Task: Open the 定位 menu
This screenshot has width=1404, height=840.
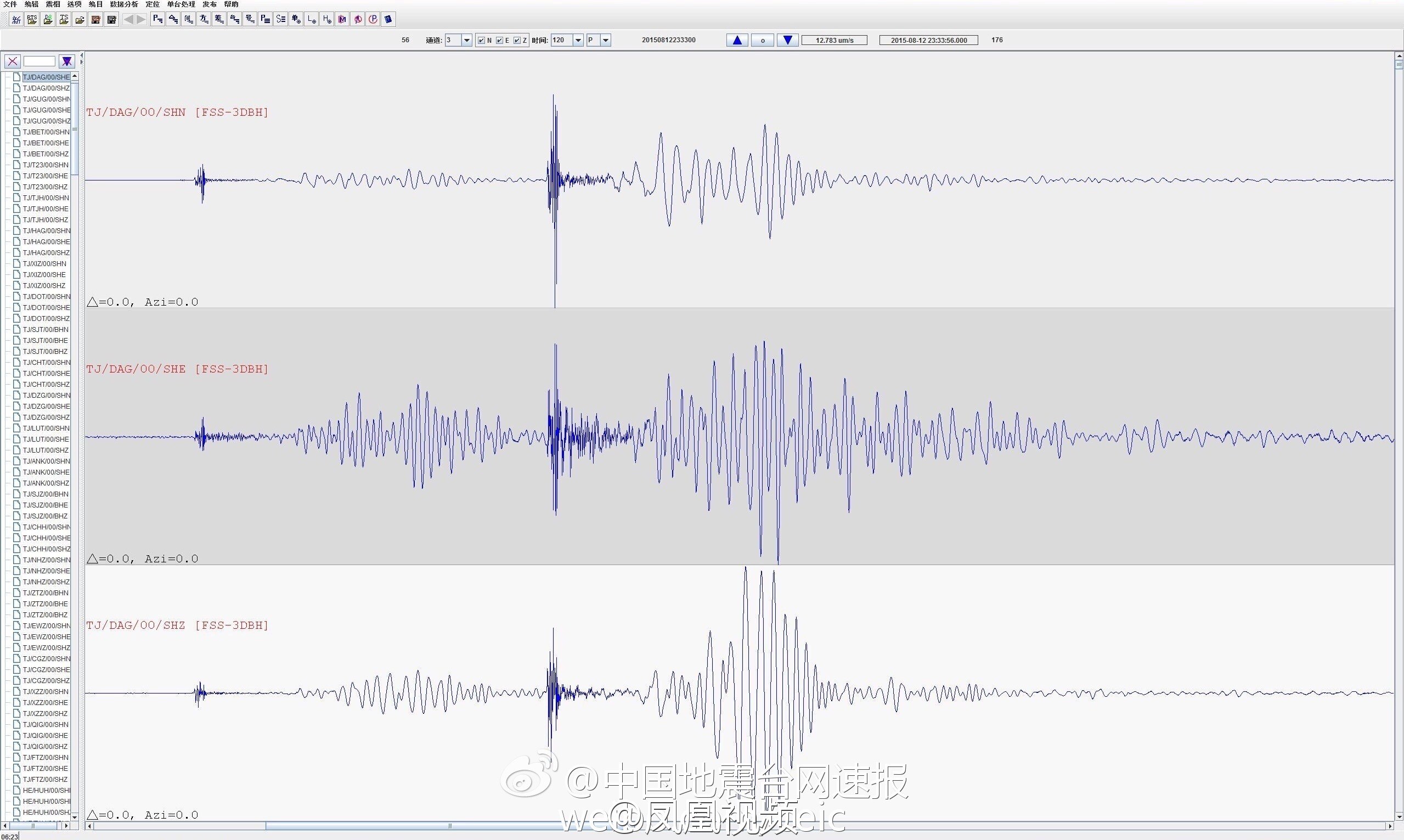Action: pos(153,4)
